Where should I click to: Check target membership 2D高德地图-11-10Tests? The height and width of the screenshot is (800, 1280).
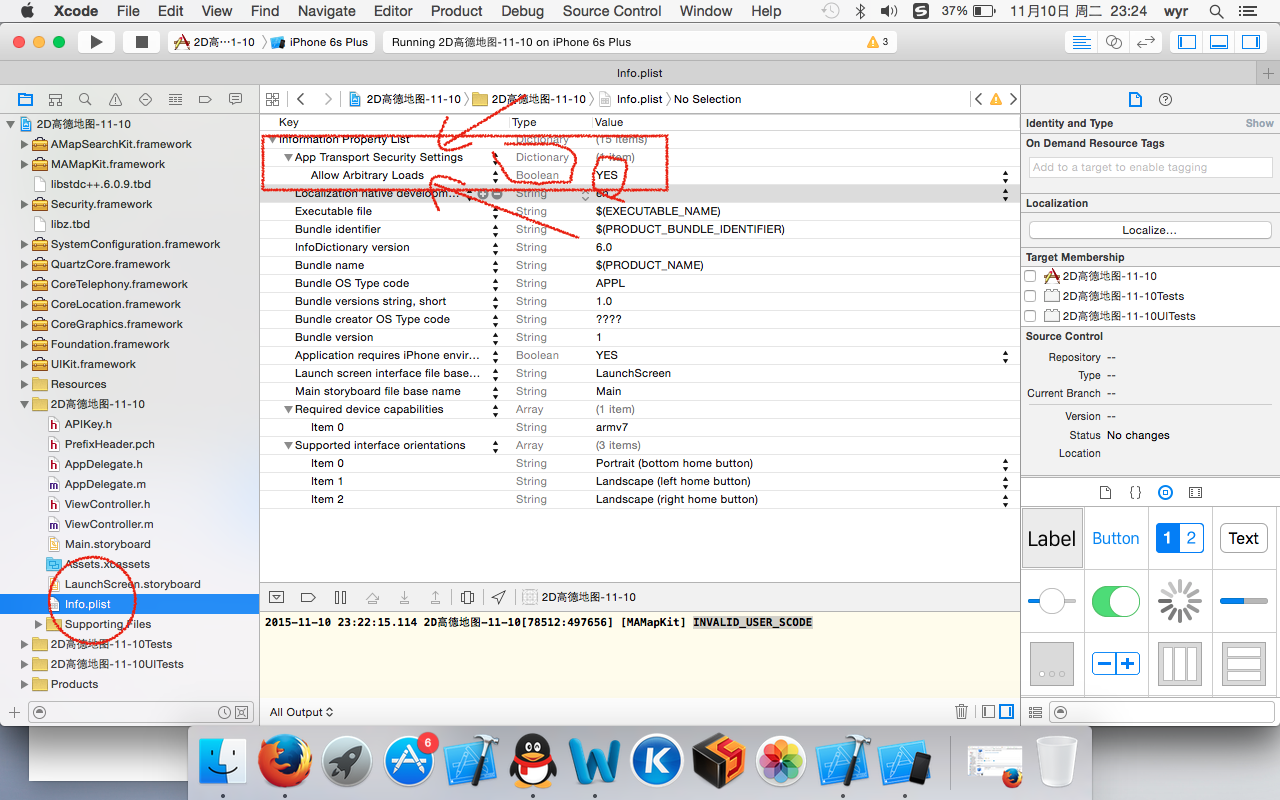[x=1030, y=296]
